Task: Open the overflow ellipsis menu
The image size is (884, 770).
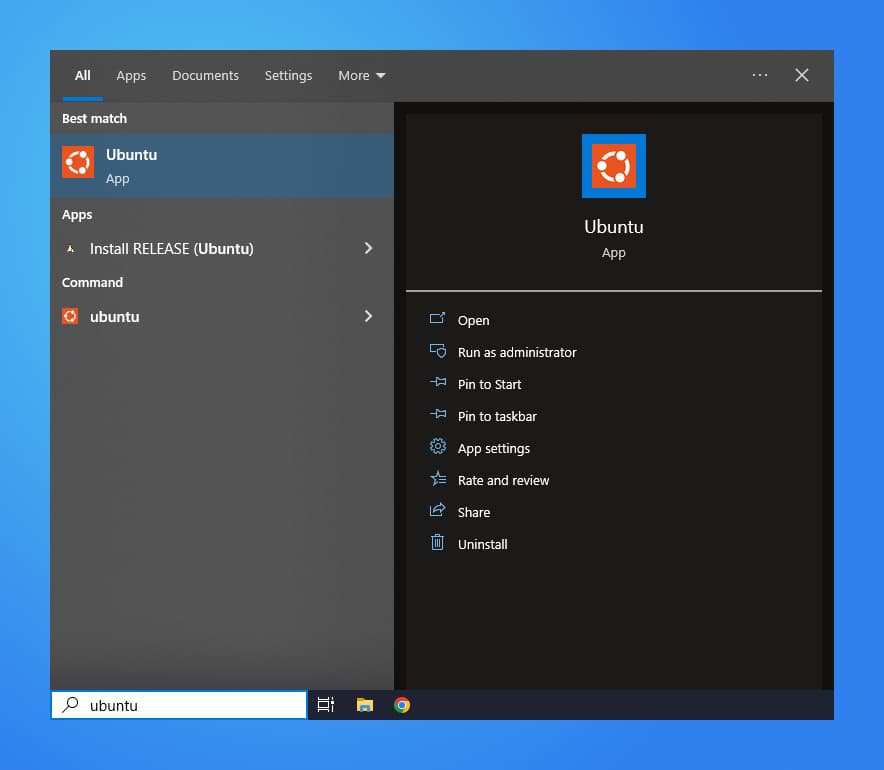Action: click(x=759, y=75)
